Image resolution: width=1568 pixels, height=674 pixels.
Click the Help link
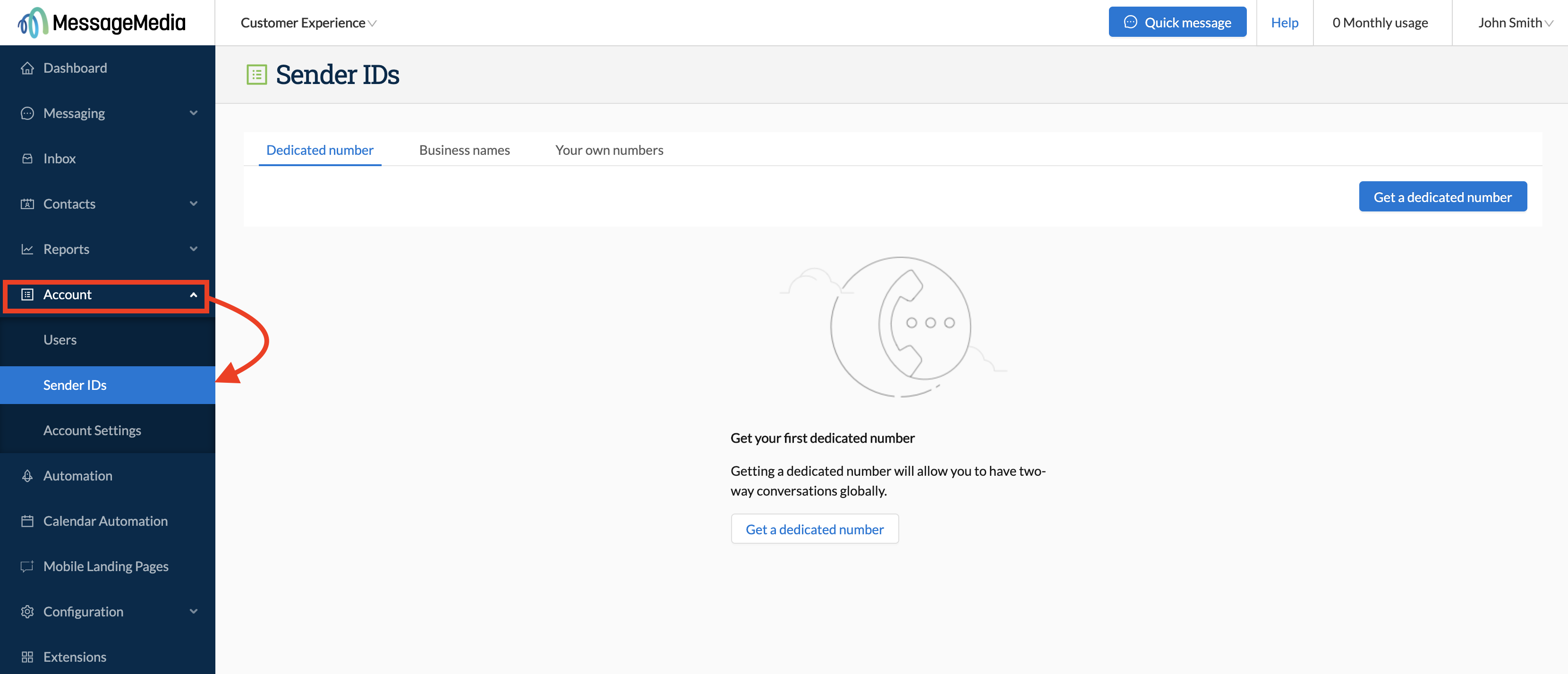click(1284, 23)
